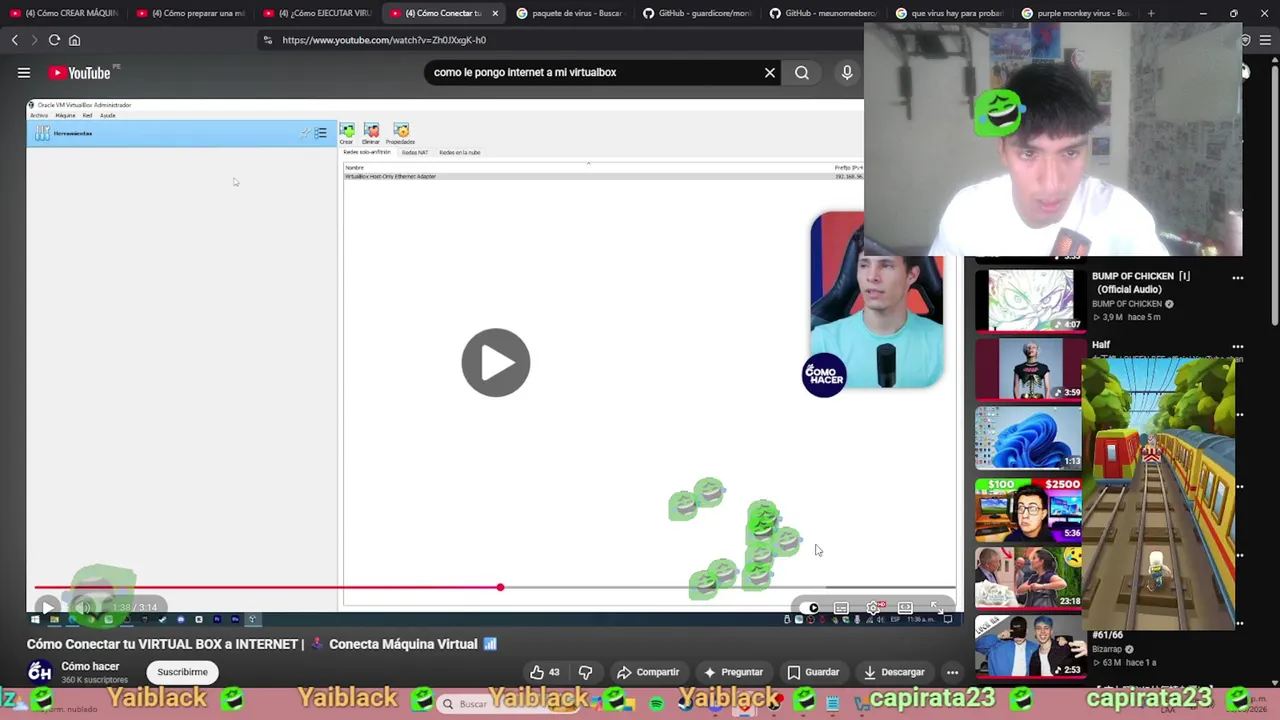Enter fullscreen on the video player
This screenshot has height=720, width=1280.
936,608
